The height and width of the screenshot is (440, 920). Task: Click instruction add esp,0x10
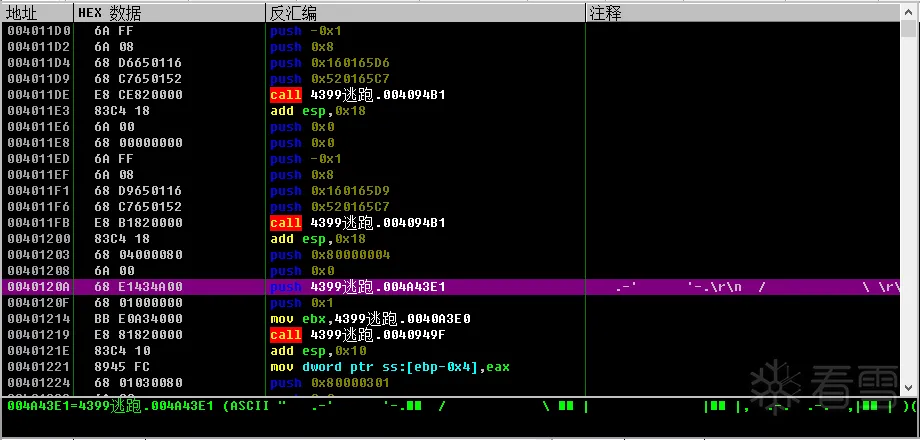click(x=318, y=351)
